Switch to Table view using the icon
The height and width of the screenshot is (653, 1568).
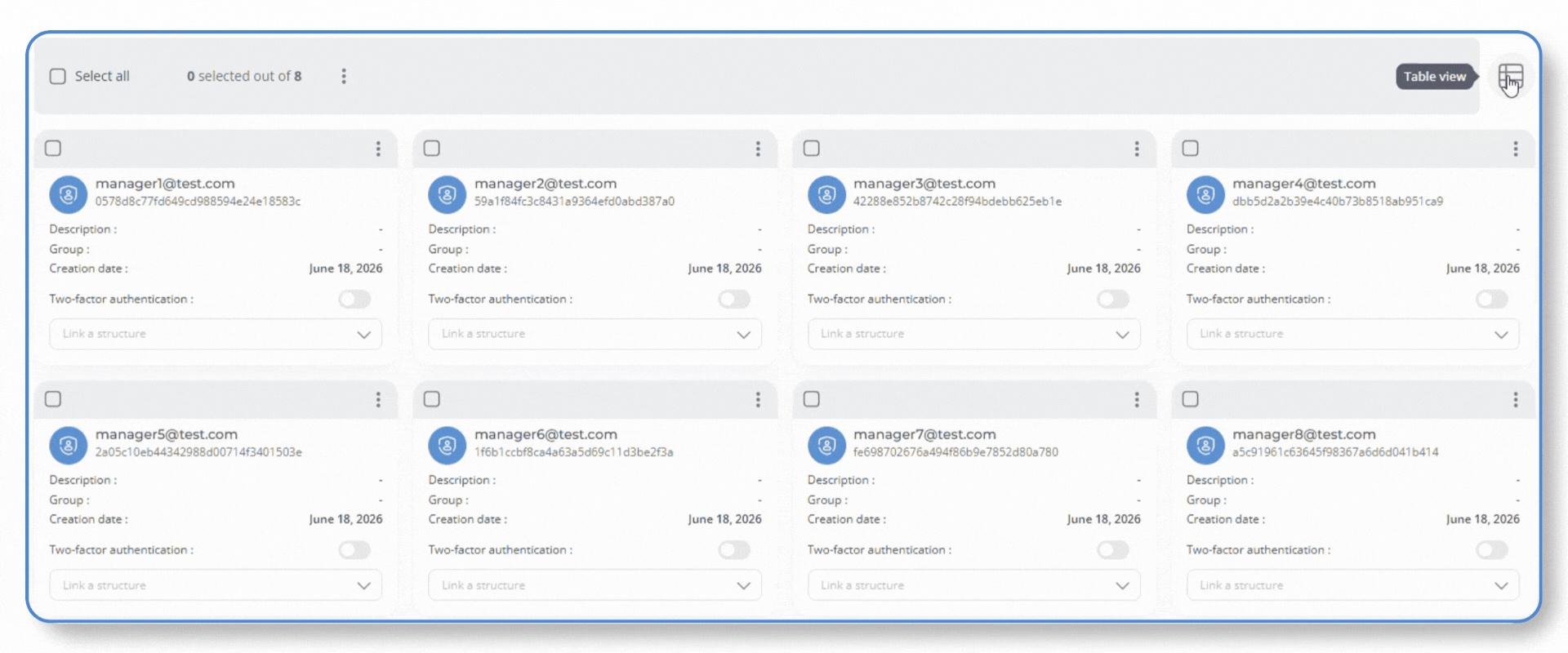click(1511, 78)
